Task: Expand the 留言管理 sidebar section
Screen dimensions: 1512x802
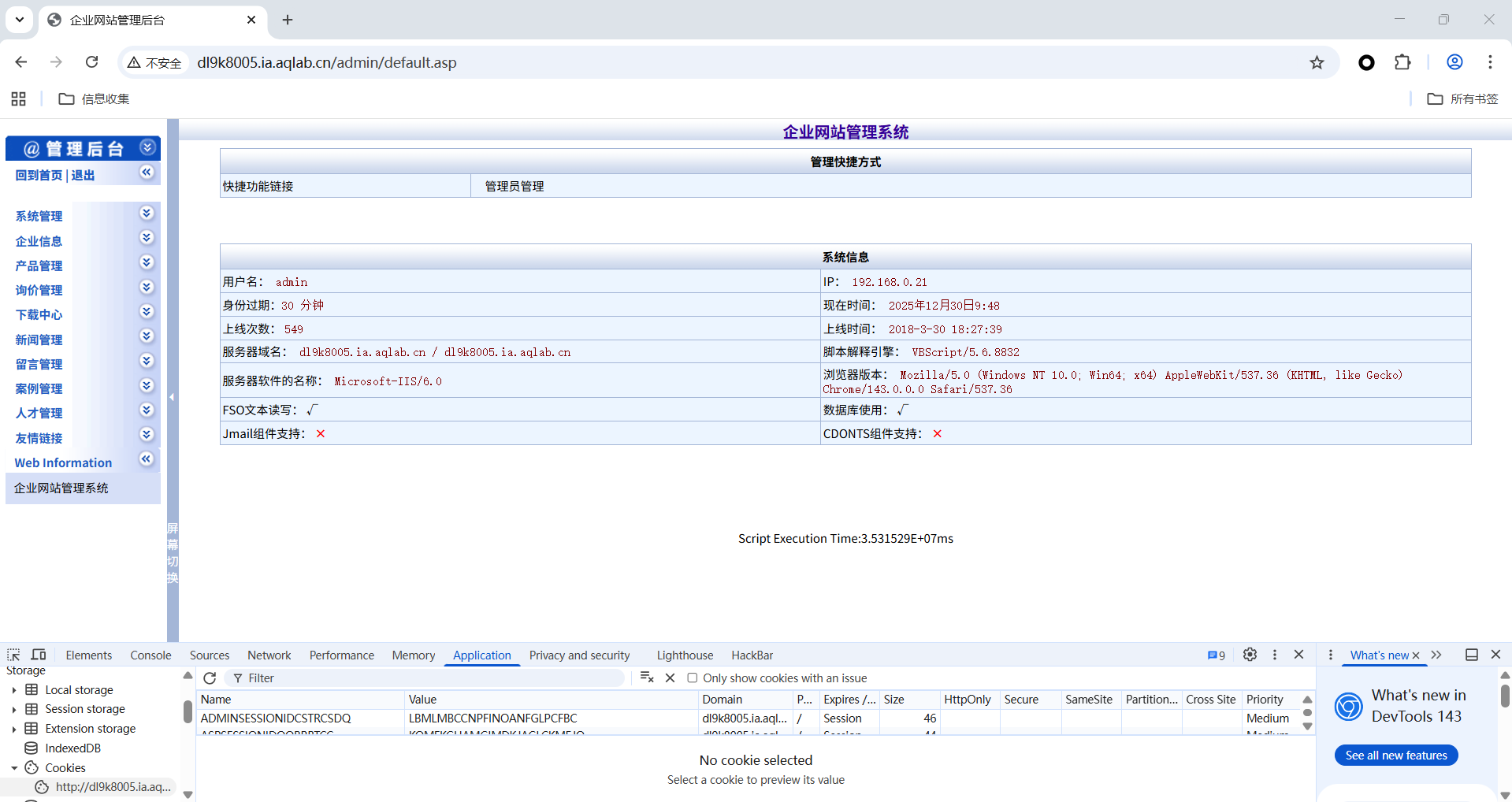Action: [147, 361]
